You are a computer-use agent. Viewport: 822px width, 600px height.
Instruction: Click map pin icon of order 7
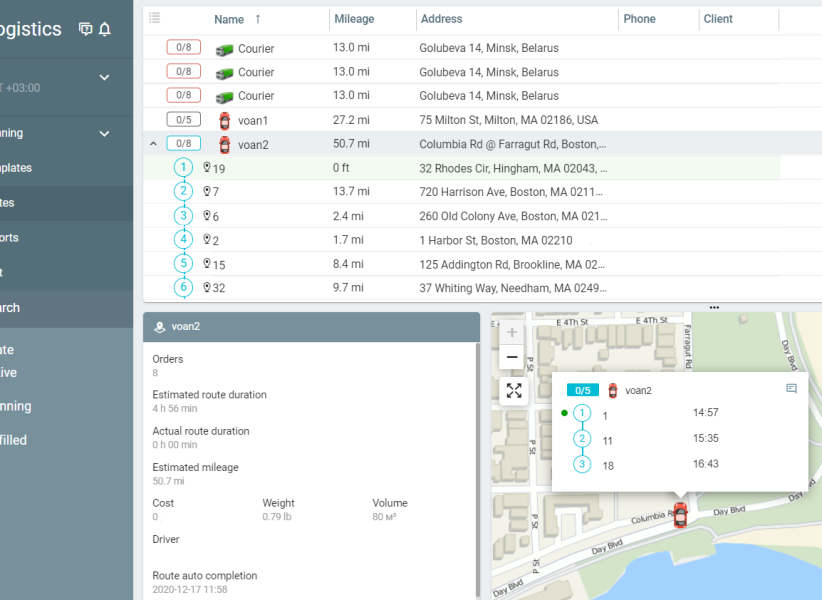pos(207,191)
